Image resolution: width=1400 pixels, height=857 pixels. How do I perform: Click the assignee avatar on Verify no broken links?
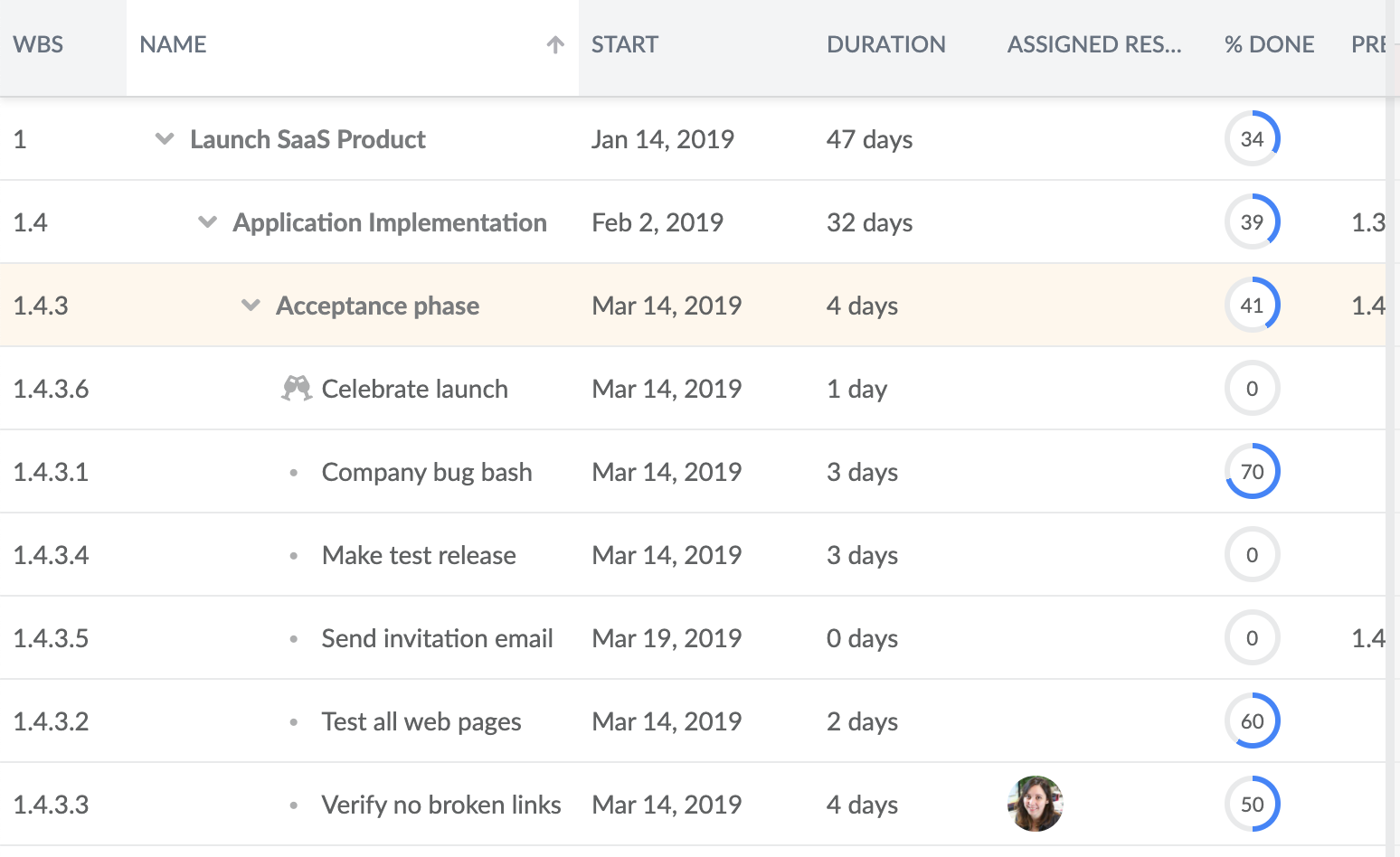[1034, 804]
